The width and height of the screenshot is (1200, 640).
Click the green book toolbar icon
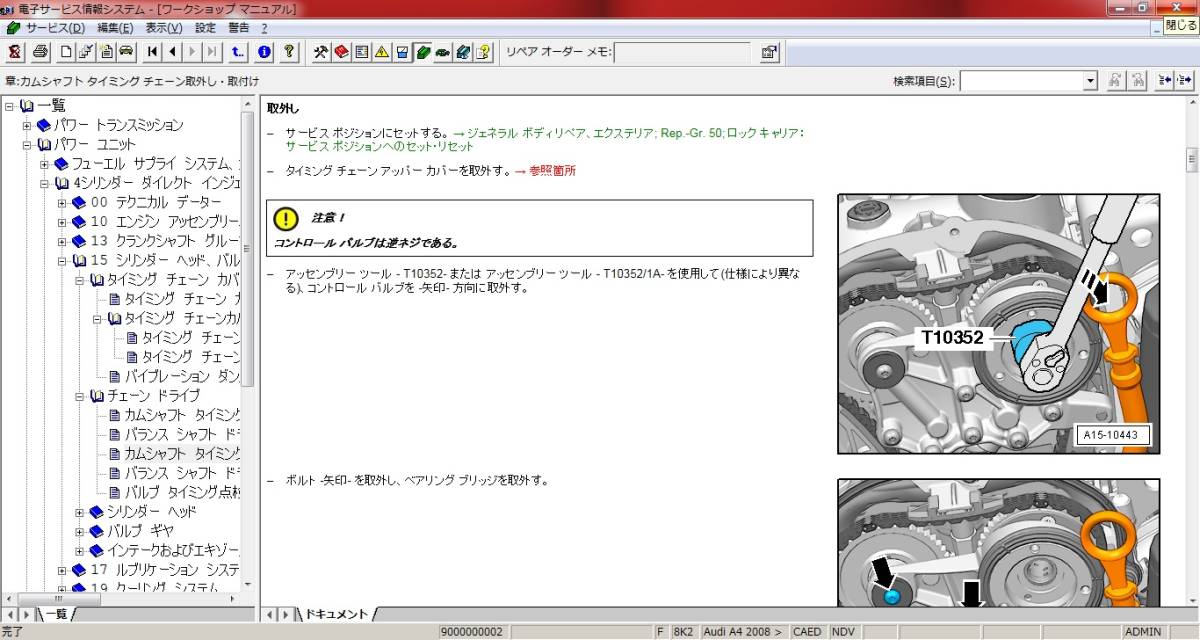[423, 52]
